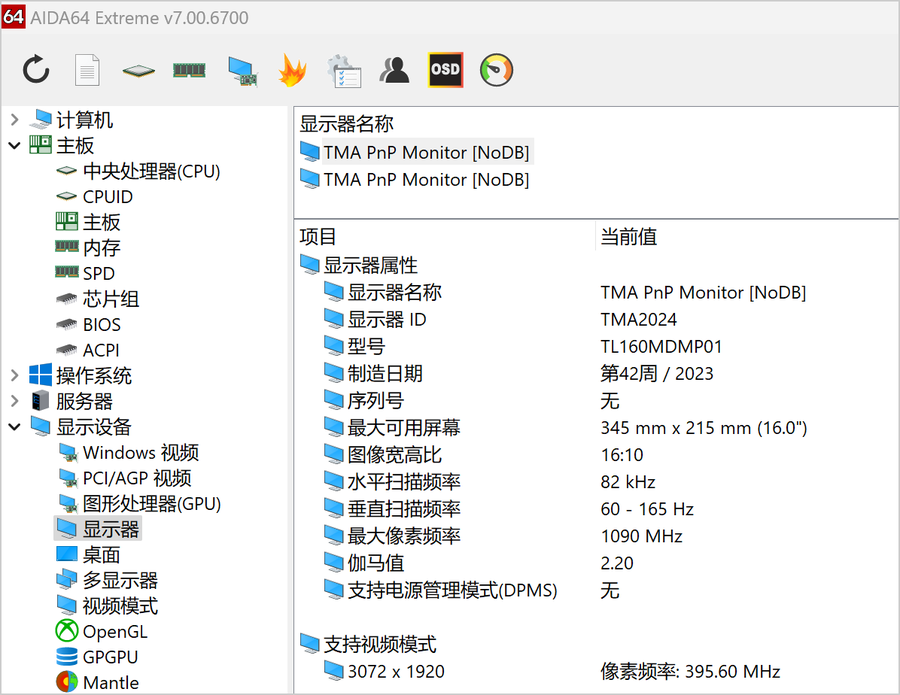Expand the 服务器 tree node
The width and height of the screenshot is (900, 695).
[x=14, y=401]
